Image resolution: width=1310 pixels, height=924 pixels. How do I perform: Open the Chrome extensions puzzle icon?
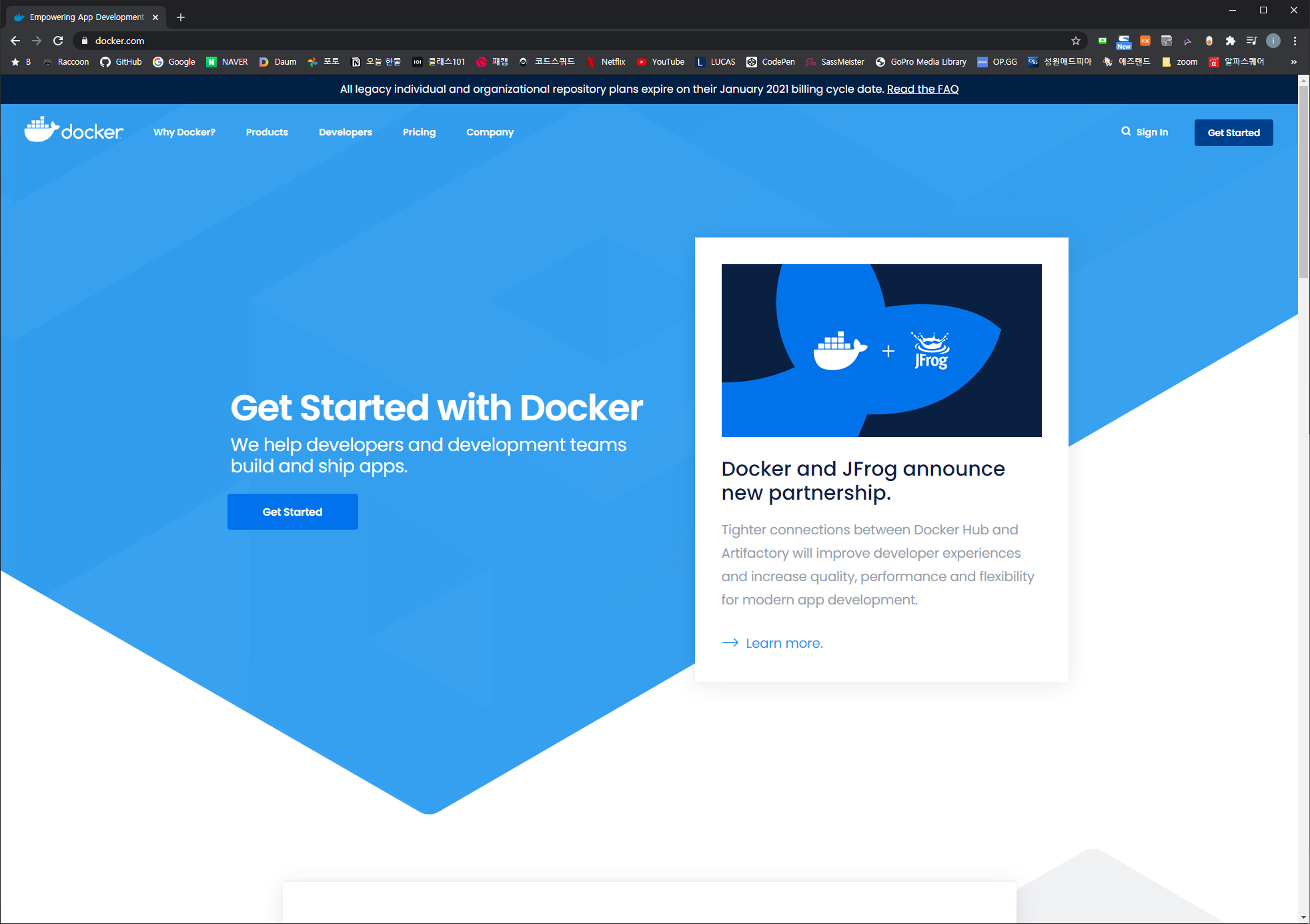pos(1231,41)
